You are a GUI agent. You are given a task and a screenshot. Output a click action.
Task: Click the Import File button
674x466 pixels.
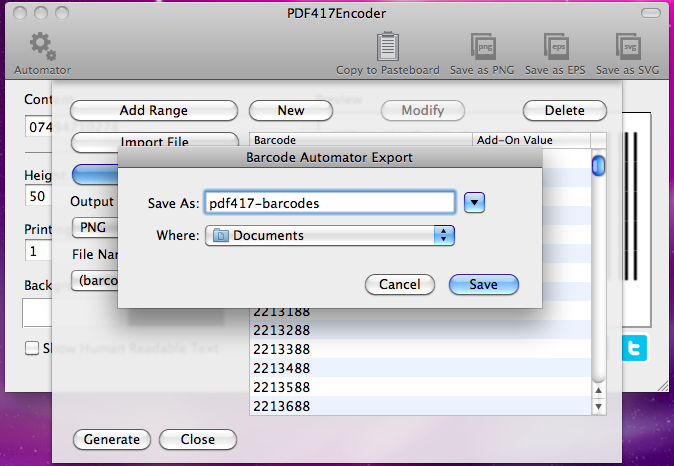point(154,142)
